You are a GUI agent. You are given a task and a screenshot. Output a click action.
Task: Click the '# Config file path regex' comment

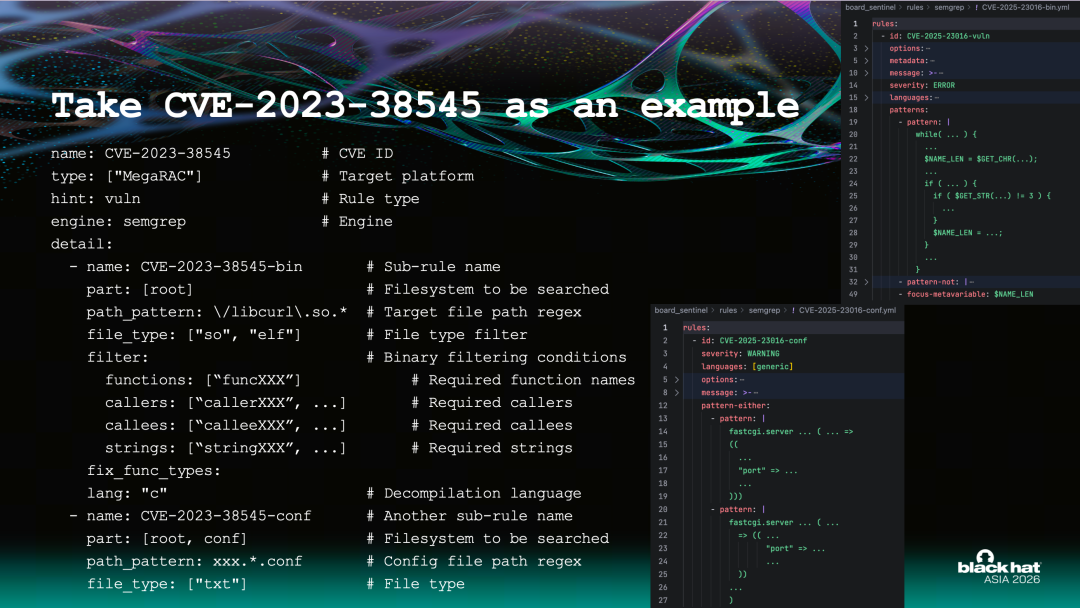(474, 562)
